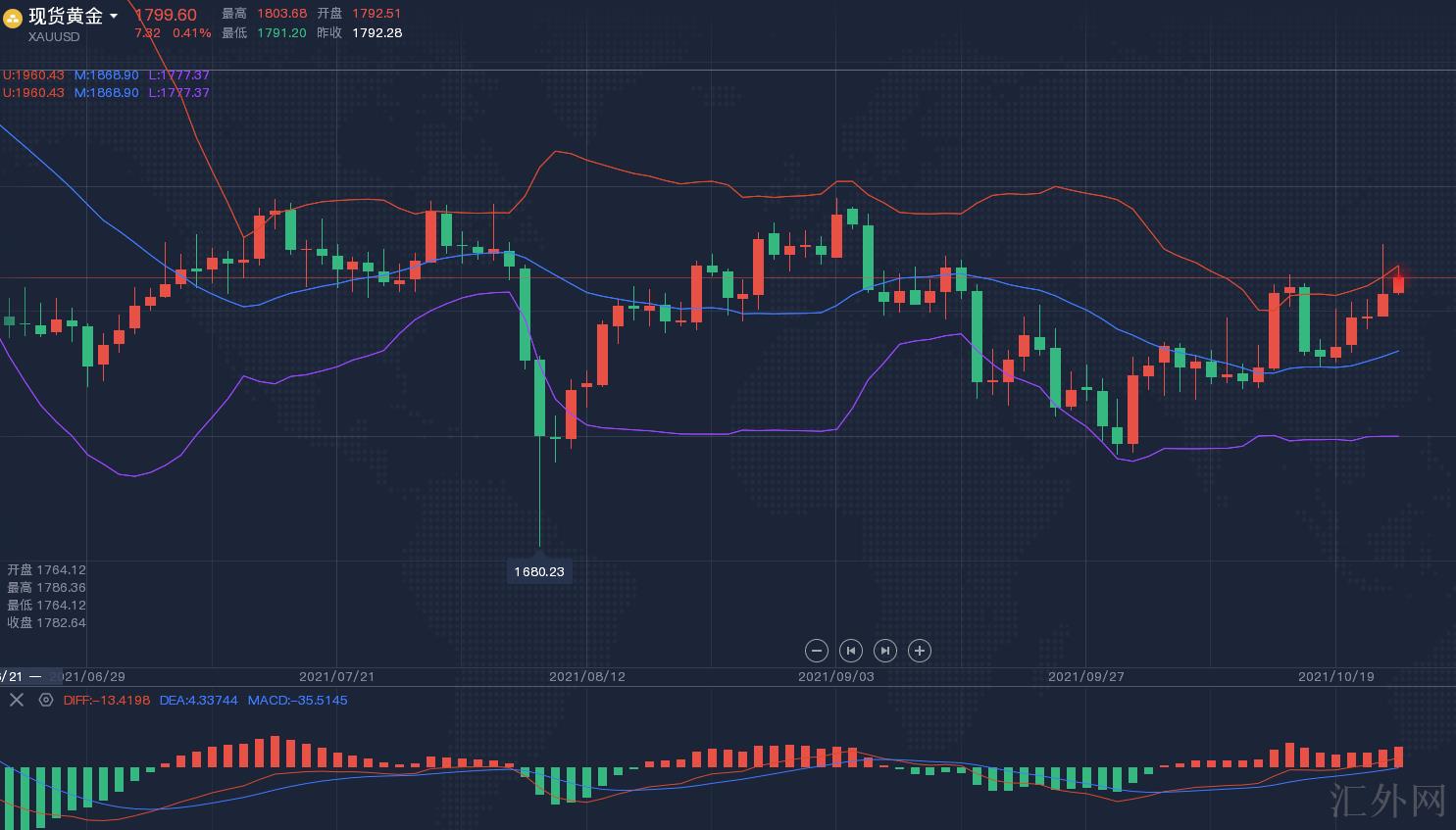1456x830 pixels.
Task: Click the 现货黄金 instrument name
Action: 66,16
